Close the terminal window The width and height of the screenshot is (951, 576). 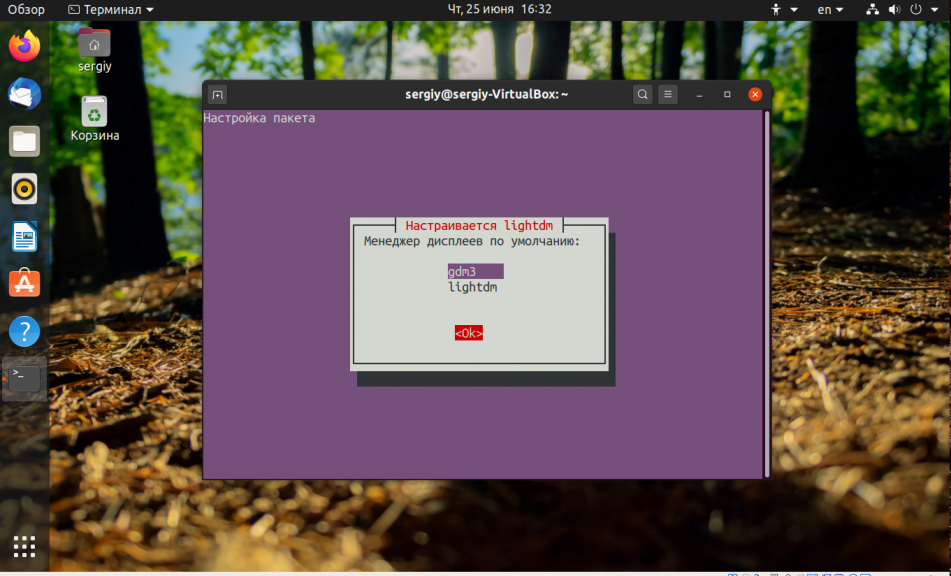pyautogui.click(x=755, y=95)
